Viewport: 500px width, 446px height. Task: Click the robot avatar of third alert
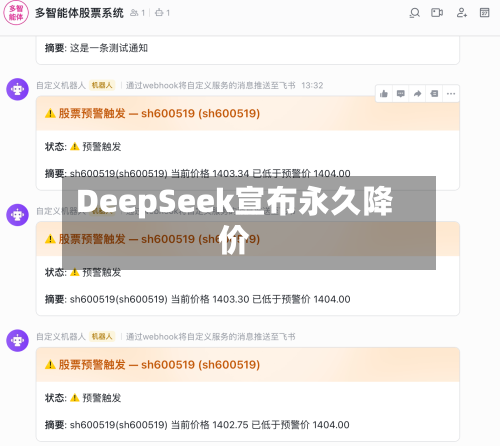(17, 340)
